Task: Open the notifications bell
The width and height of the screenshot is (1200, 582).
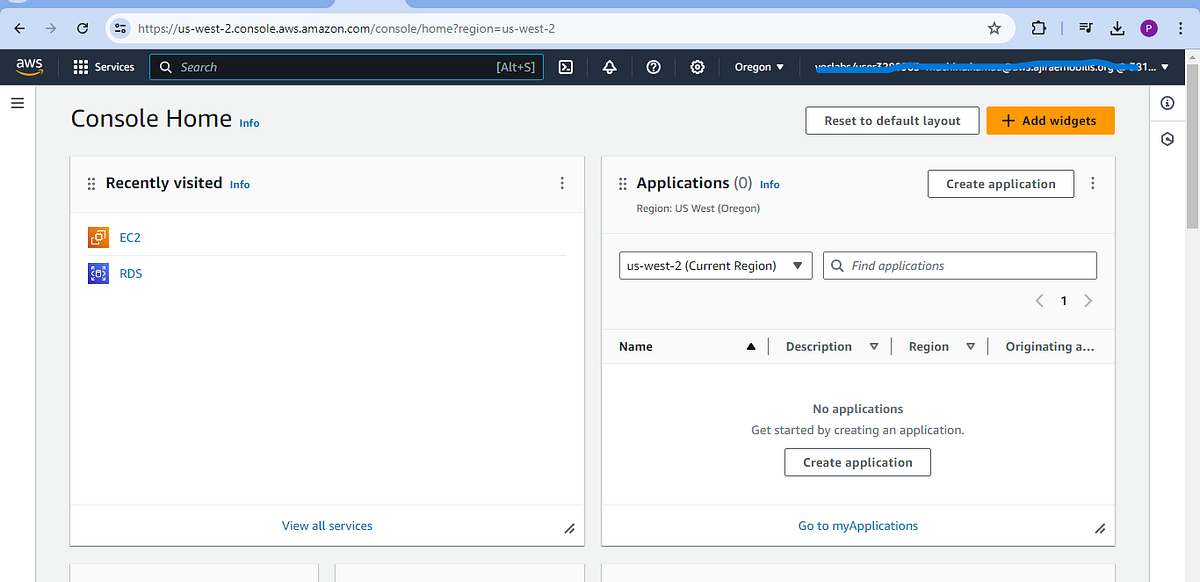Action: click(x=608, y=66)
